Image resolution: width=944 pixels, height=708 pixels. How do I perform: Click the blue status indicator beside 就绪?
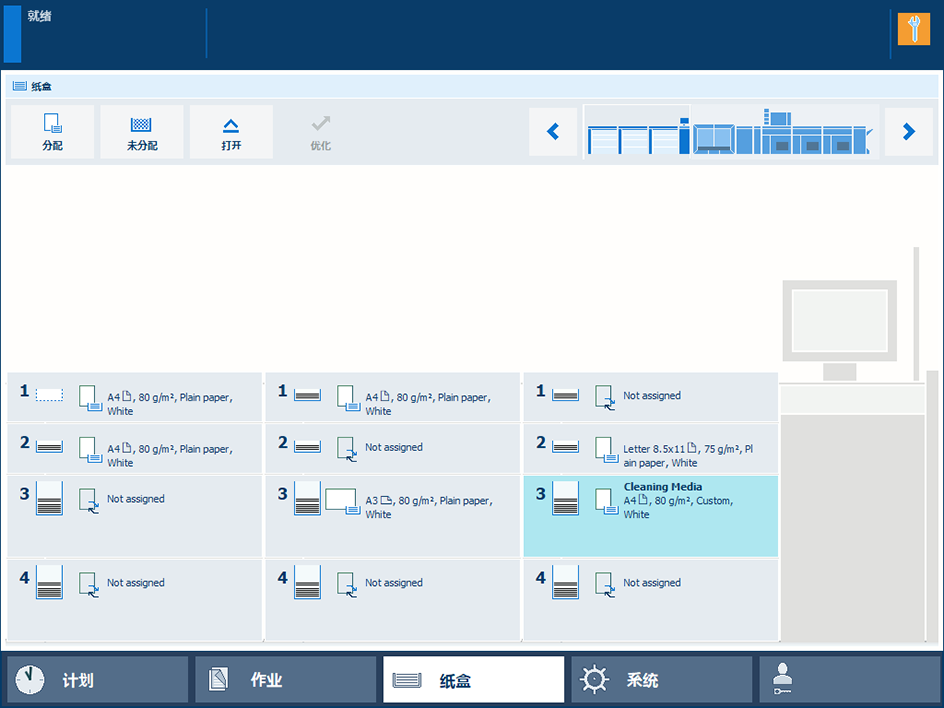click(12, 34)
